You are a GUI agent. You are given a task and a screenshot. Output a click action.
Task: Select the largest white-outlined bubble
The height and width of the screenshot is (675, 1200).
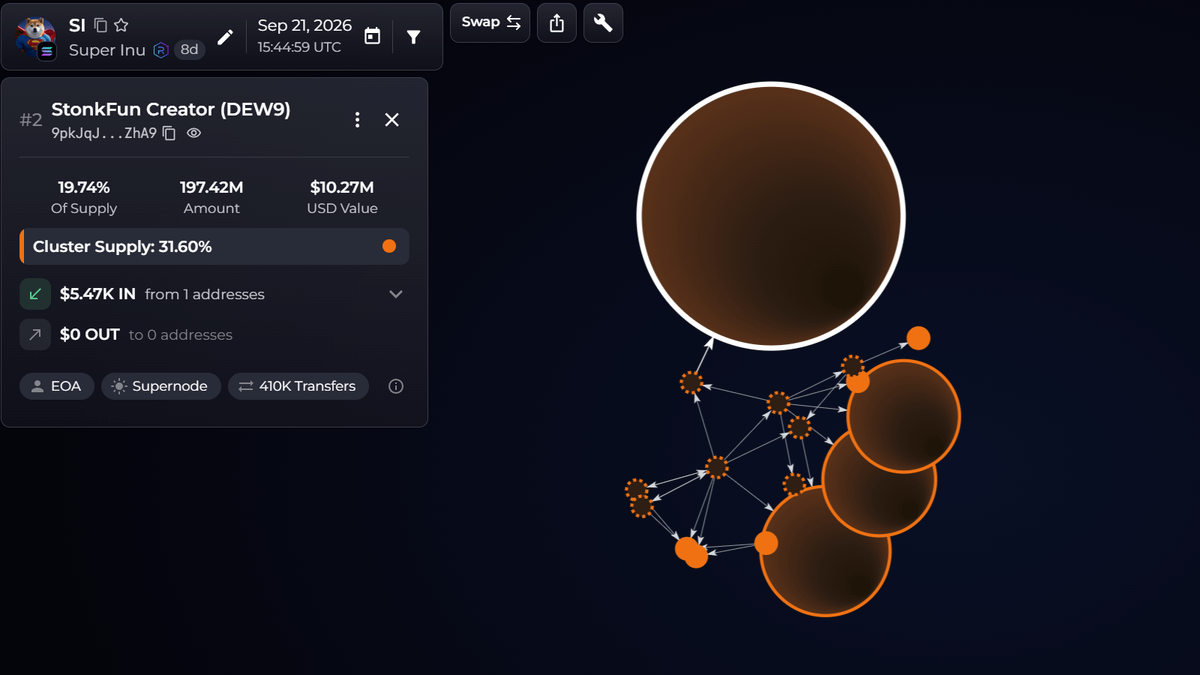coord(771,216)
